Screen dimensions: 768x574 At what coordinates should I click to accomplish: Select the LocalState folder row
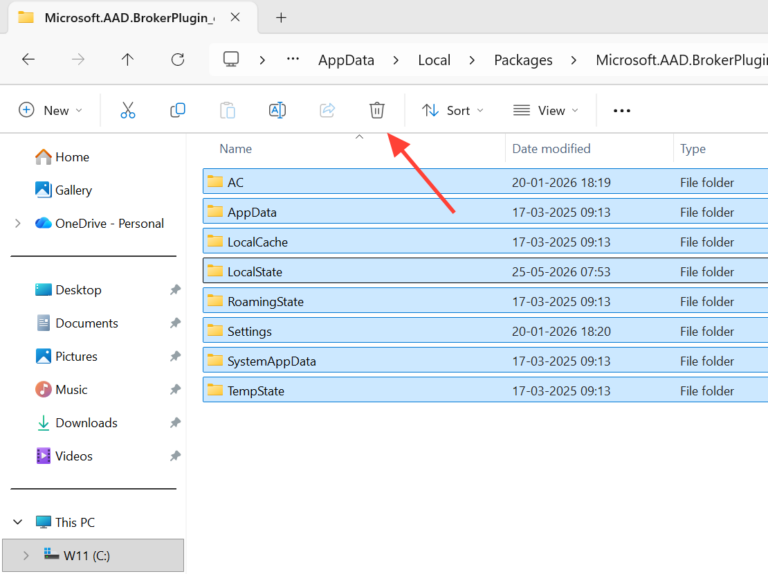[485, 271]
